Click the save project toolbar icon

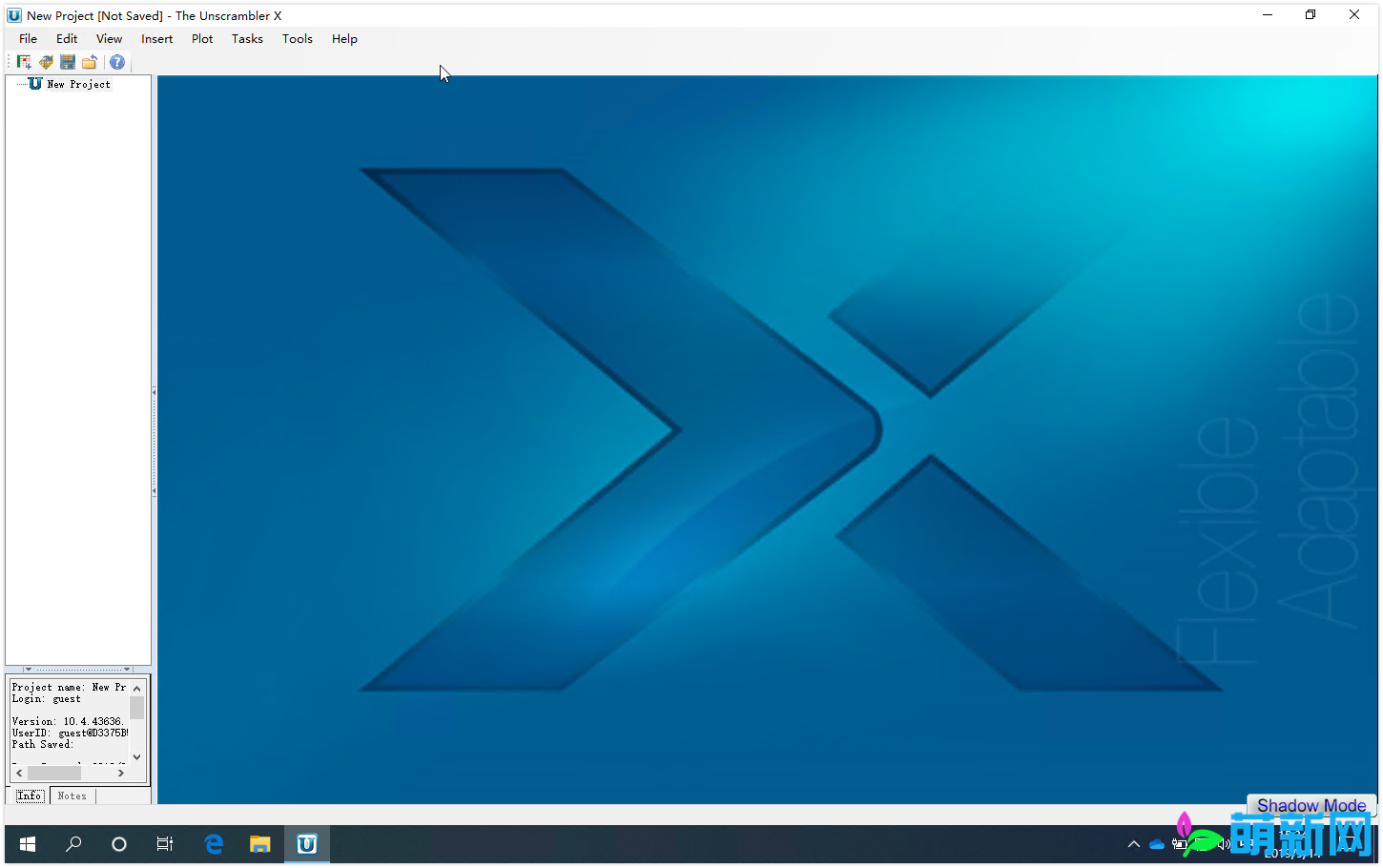(68, 62)
